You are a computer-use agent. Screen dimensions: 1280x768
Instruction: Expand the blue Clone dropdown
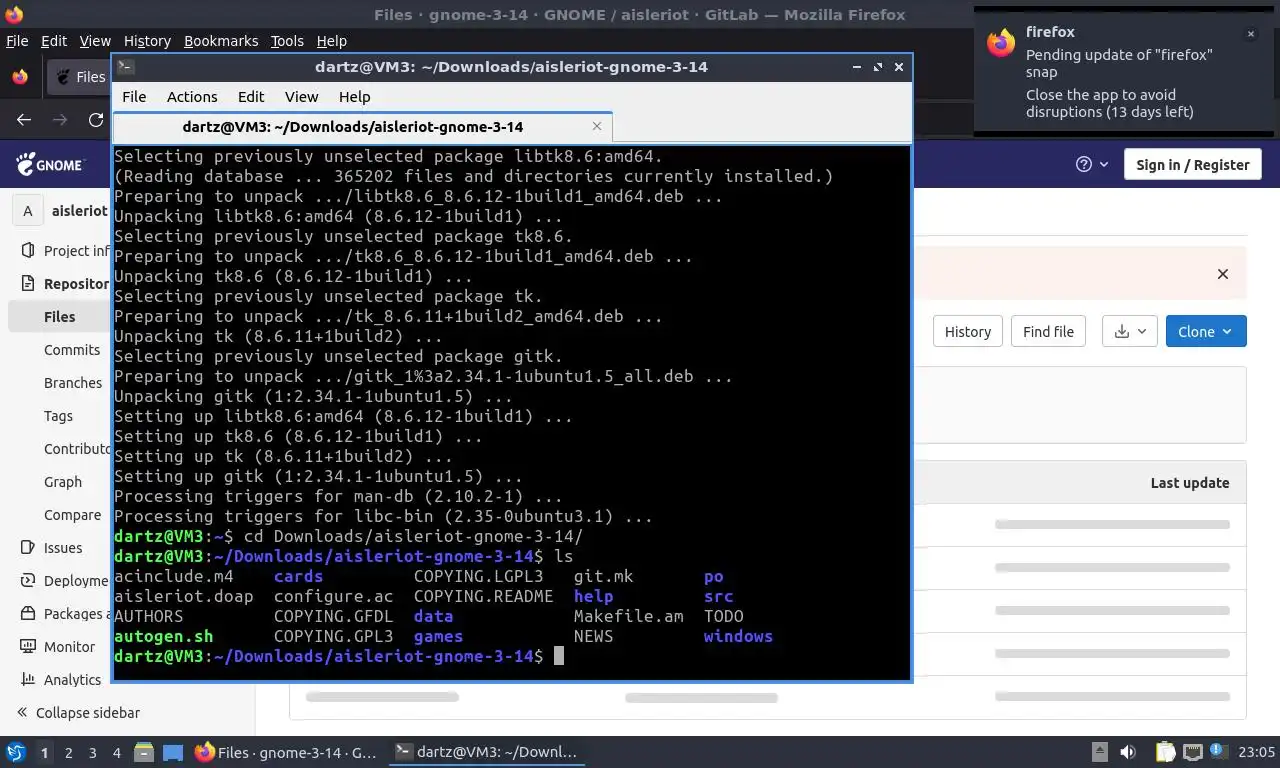click(1206, 332)
